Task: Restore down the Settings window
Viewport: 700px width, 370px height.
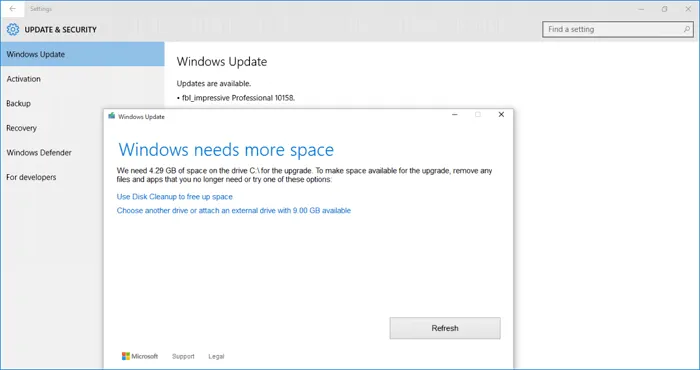Action: click(665, 9)
